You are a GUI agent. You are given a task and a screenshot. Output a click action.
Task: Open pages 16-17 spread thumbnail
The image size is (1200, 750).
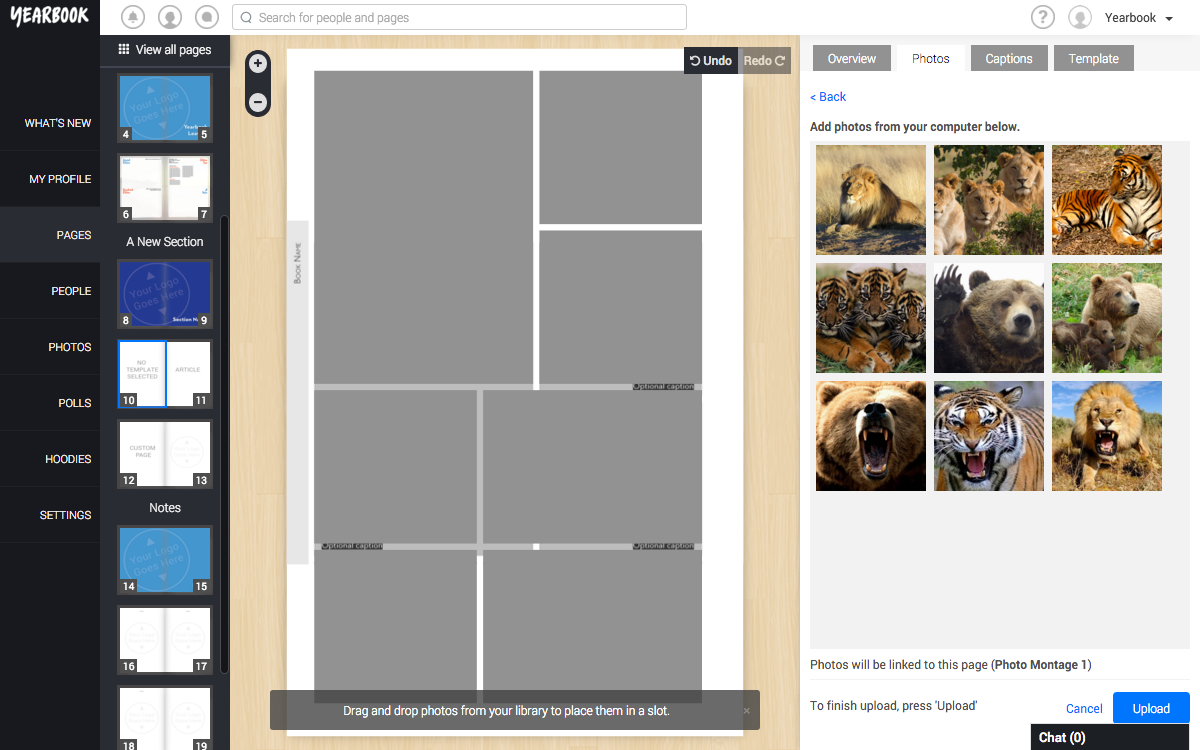165,639
